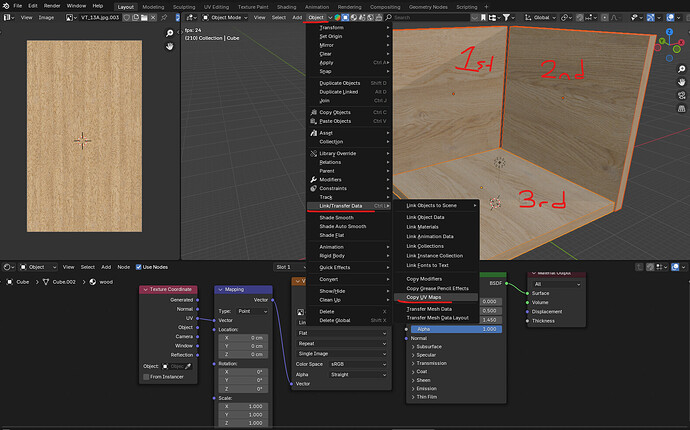Click the camera view icon in the 3D viewport
Screen dimensions: 690x430
pyautogui.click(x=681, y=95)
